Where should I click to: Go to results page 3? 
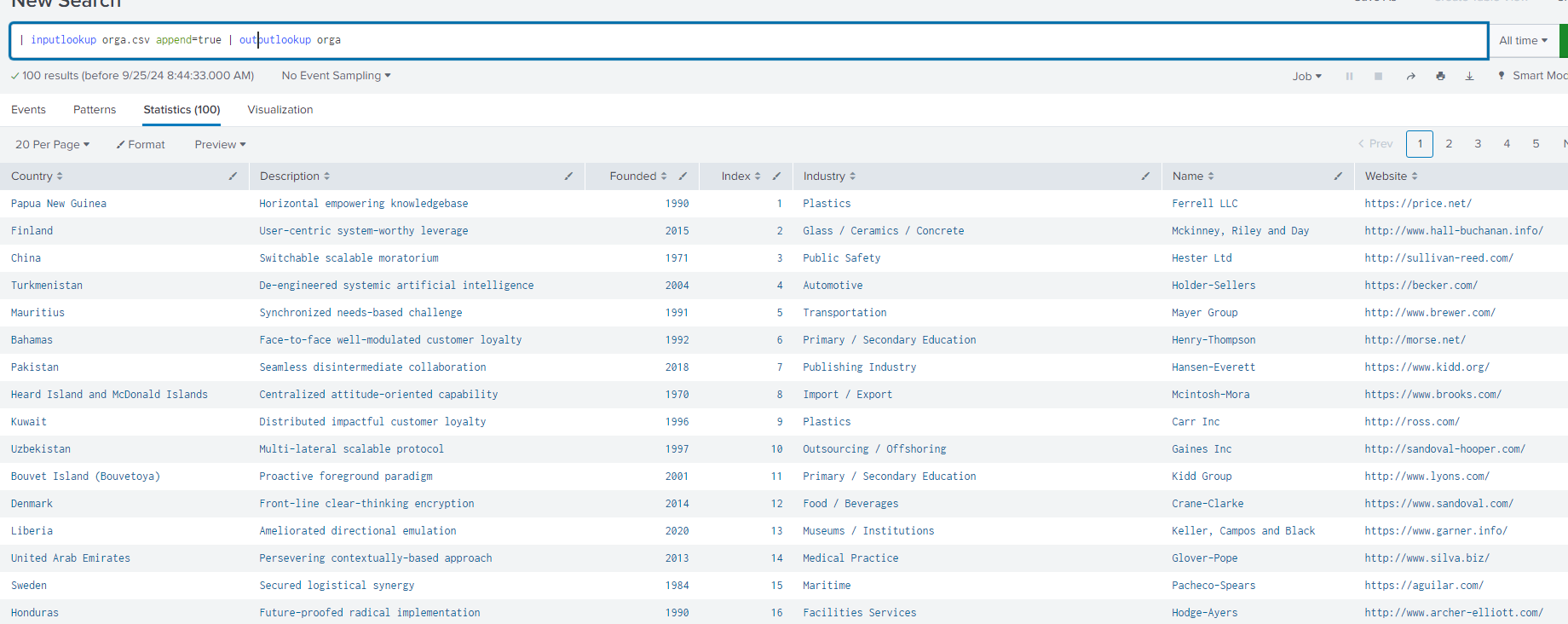coord(1478,144)
